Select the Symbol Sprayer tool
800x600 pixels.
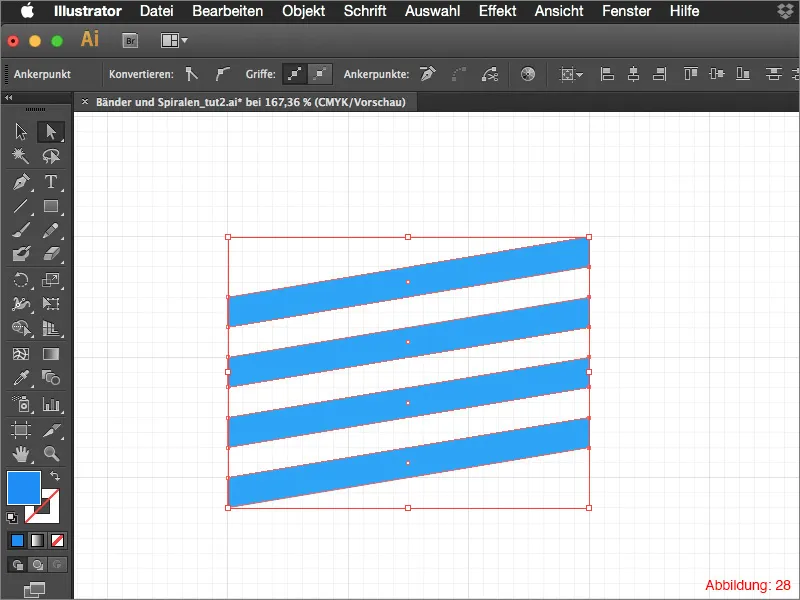coord(21,405)
